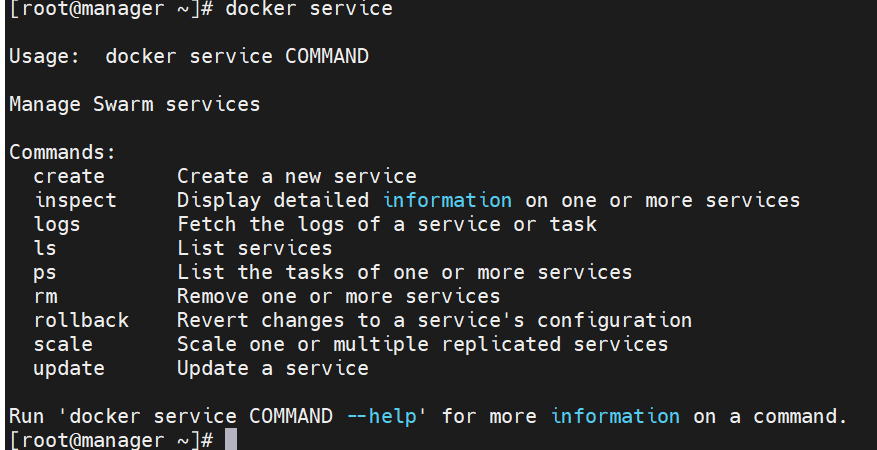Click the 'scale' command name

[63, 344]
